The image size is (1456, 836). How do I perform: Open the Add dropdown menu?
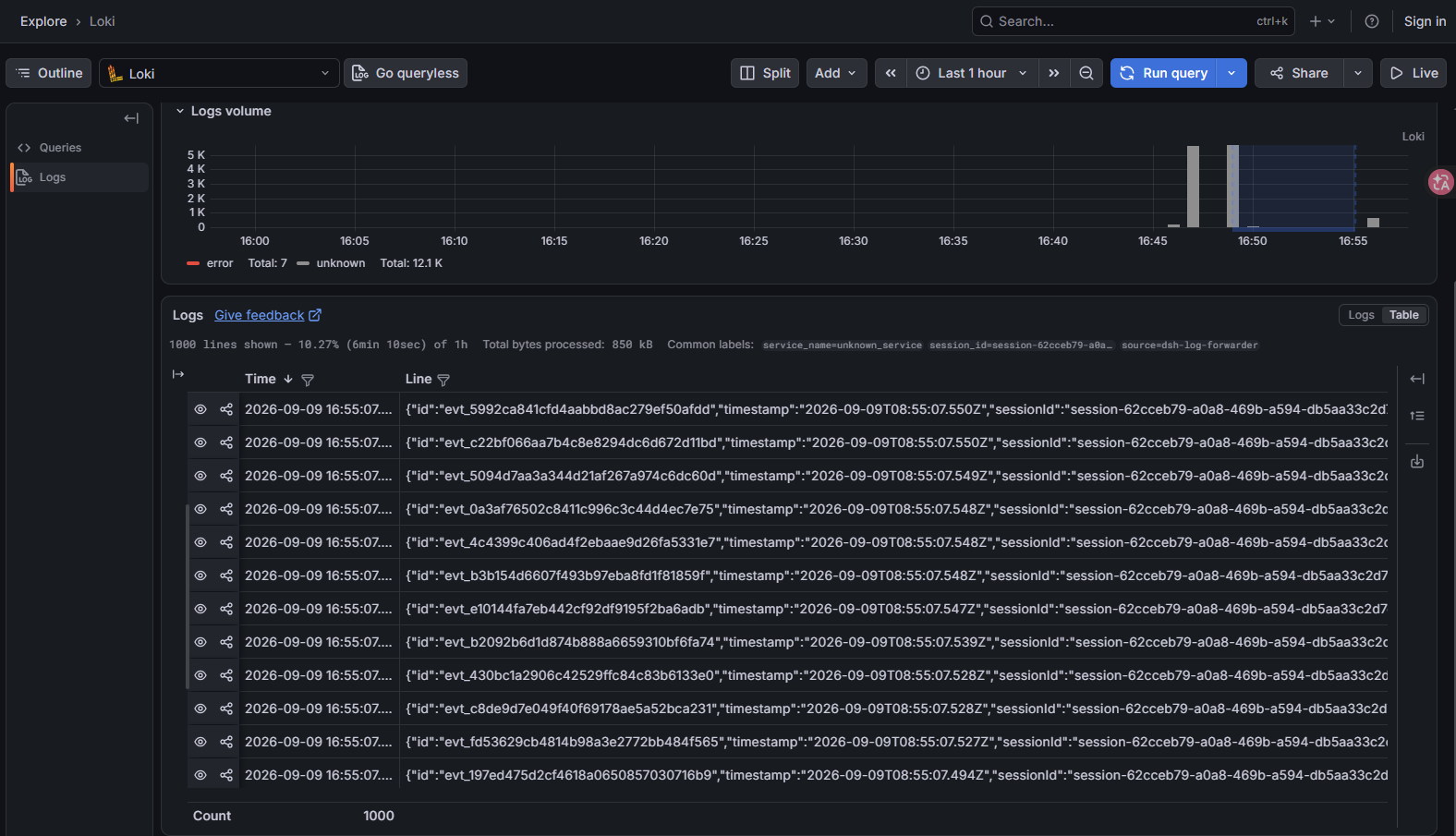tap(836, 73)
